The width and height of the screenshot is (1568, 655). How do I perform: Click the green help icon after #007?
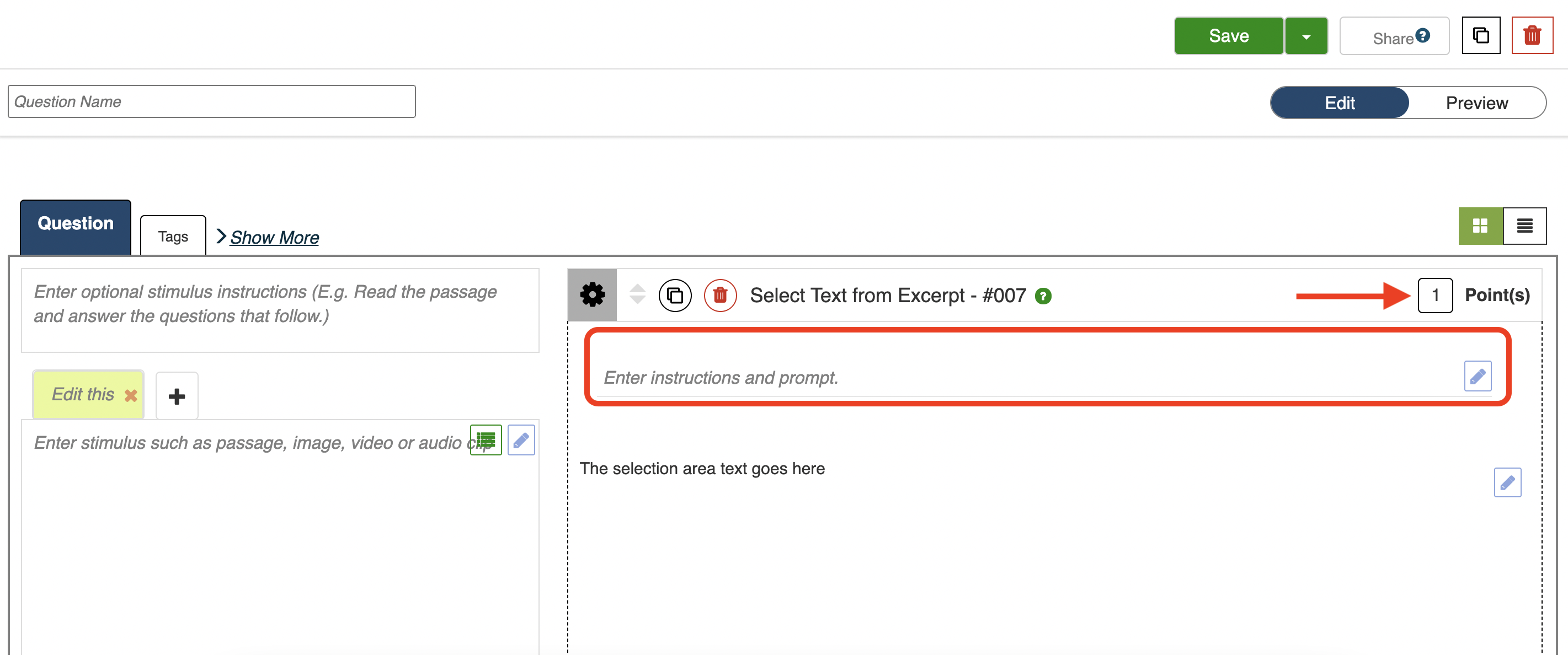(1043, 296)
